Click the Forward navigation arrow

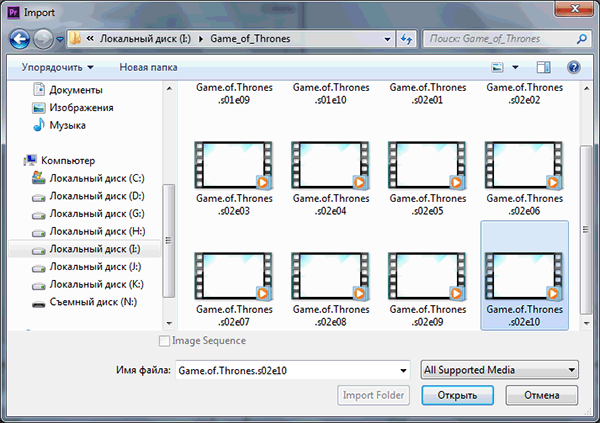(43, 39)
